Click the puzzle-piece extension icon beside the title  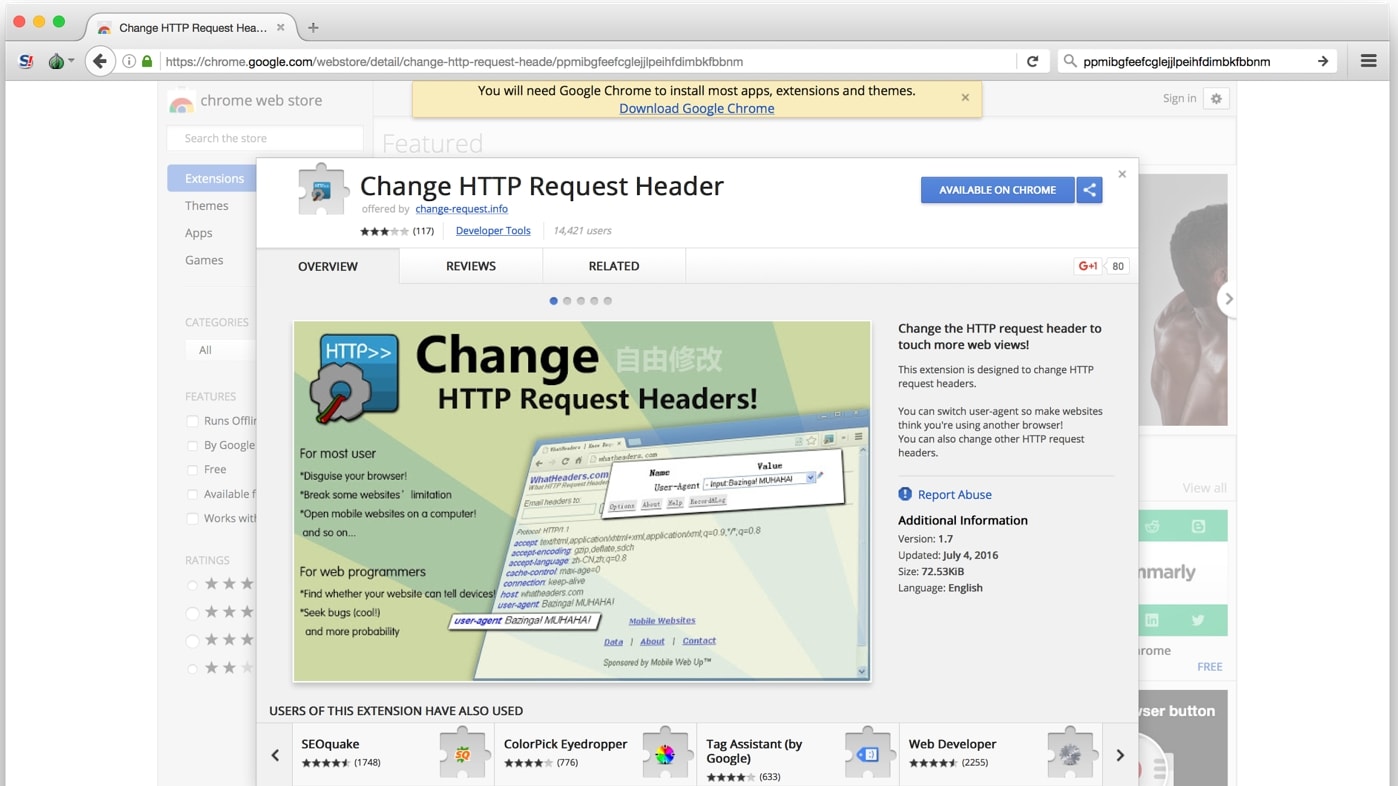tap(322, 188)
